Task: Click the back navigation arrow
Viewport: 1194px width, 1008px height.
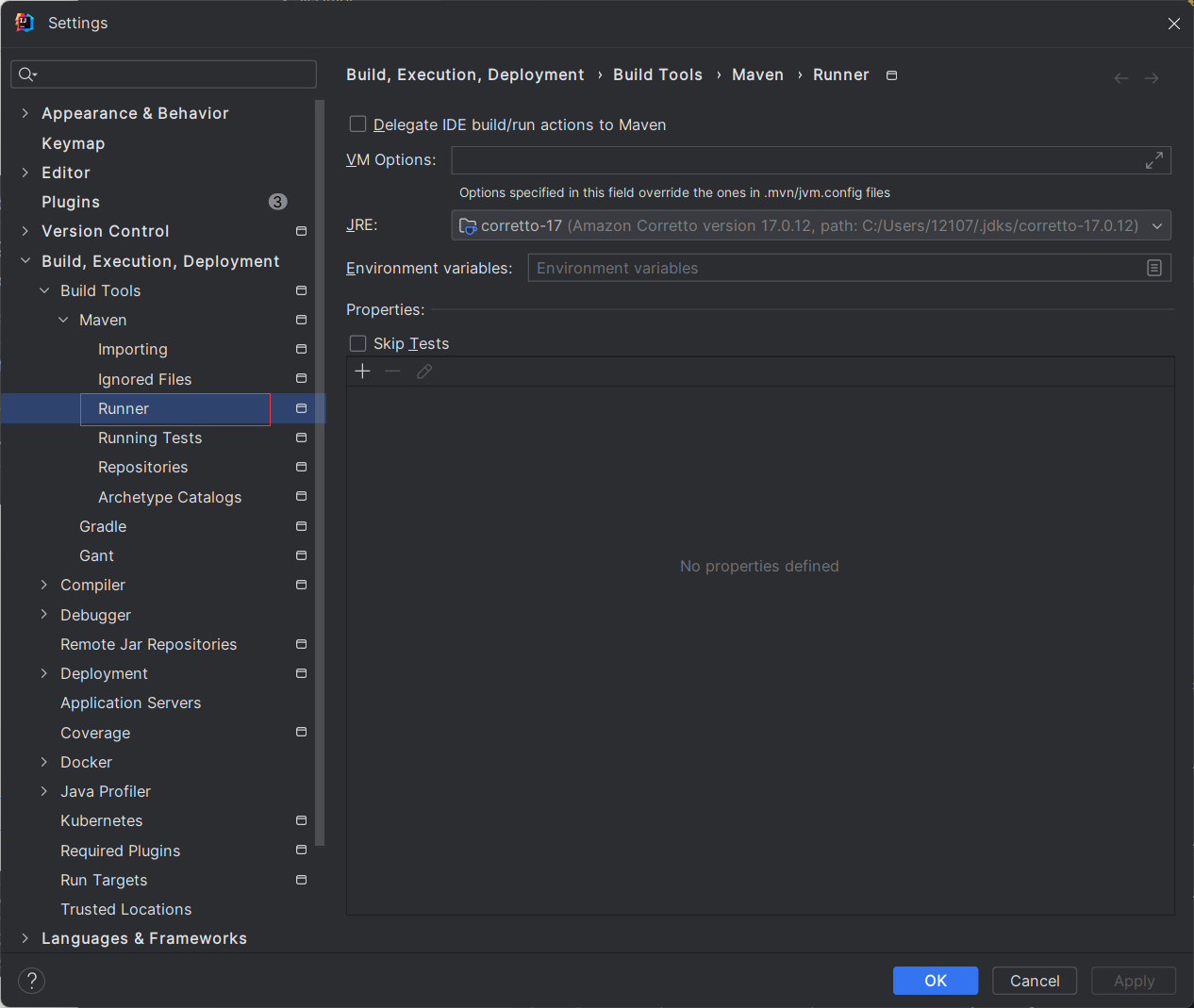Action: 1120,78
